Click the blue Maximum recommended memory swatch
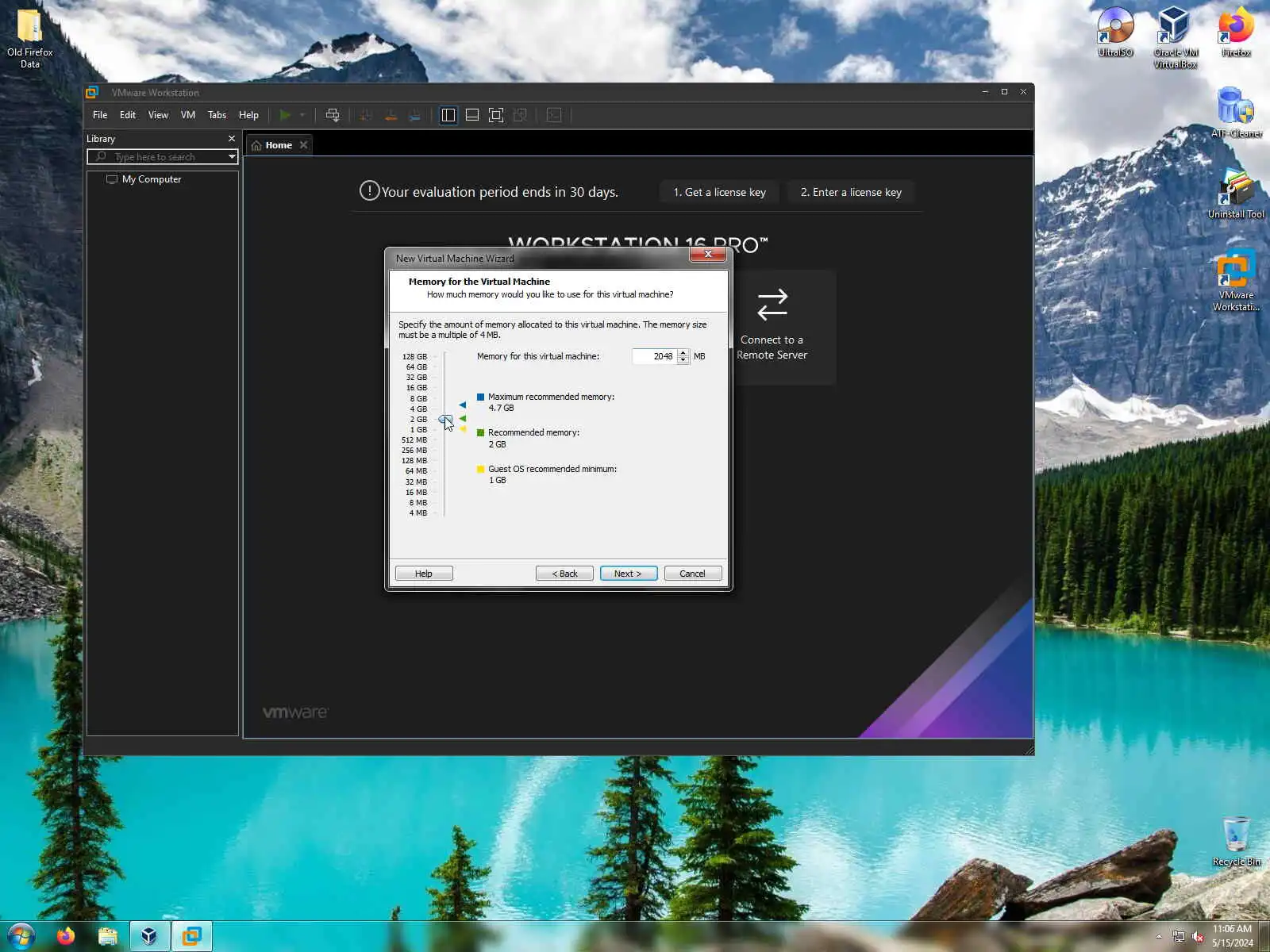1270x952 pixels. click(x=480, y=397)
